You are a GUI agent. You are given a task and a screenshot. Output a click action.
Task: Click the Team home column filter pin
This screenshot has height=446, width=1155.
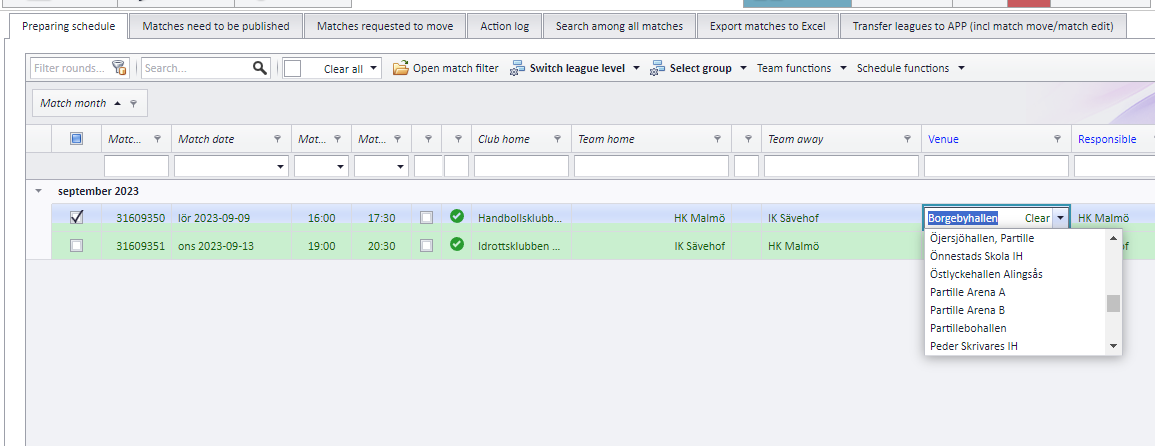click(x=717, y=139)
